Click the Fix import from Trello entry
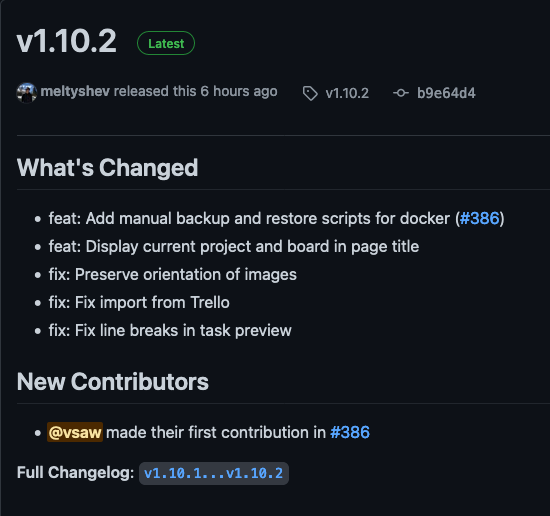550x516 pixels. (x=139, y=302)
